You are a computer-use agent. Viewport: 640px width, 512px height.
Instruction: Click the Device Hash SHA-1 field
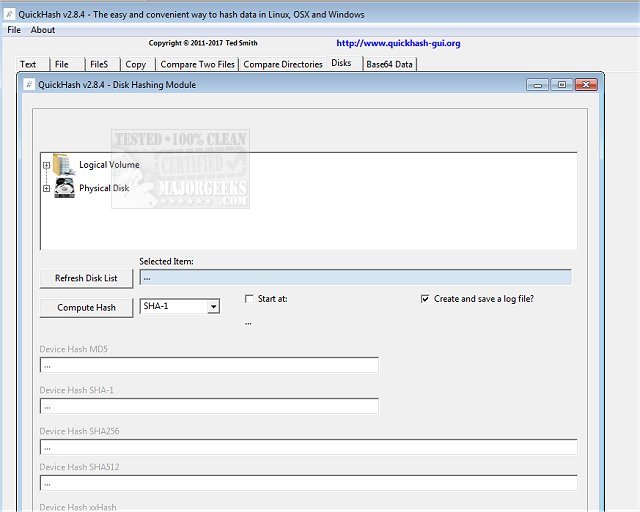209,406
